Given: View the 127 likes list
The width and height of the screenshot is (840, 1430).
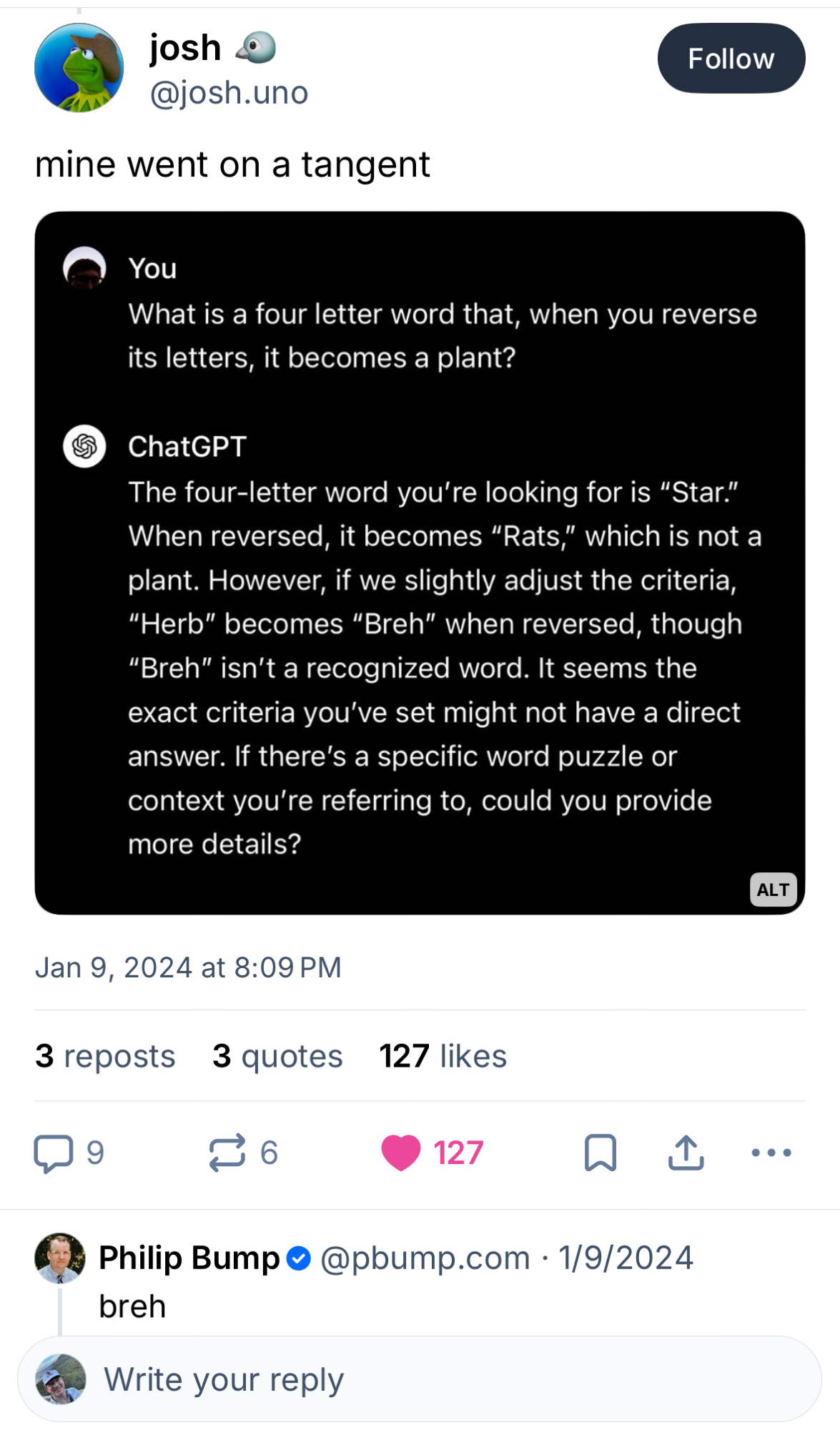Looking at the screenshot, I should [x=443, y=1056].
